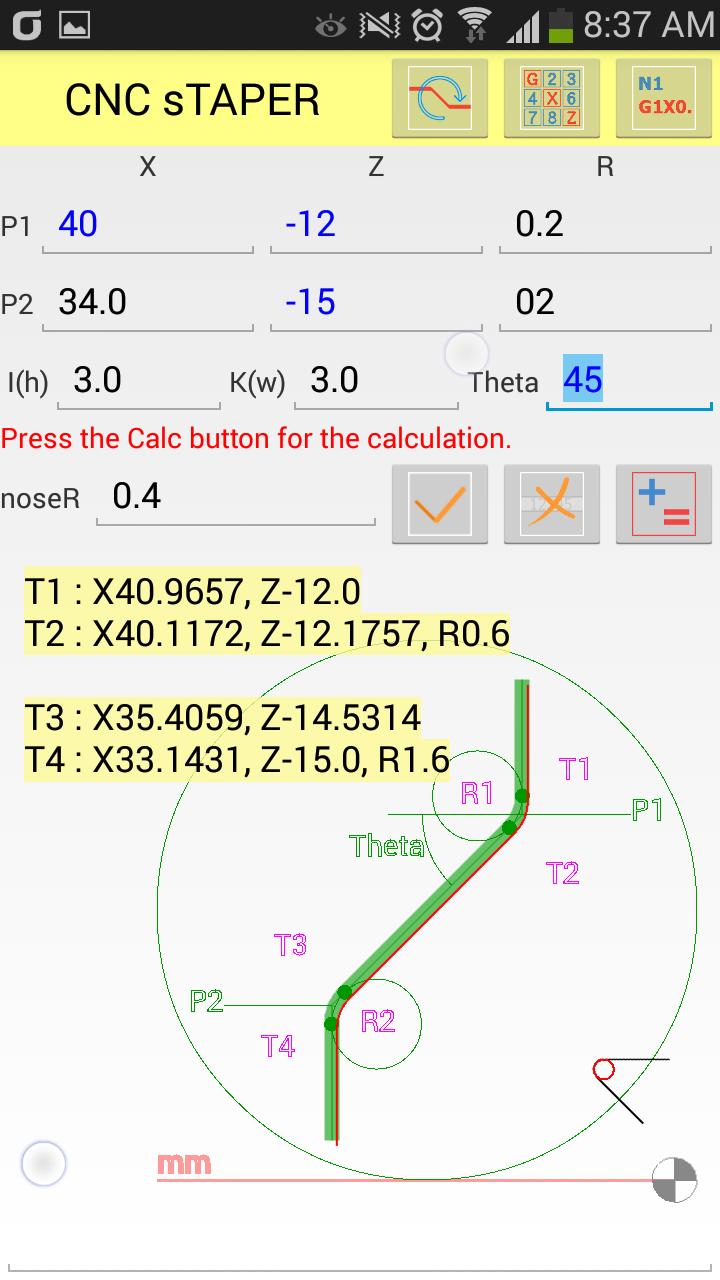Tap the magenta T1 label in the diagram
720x1280 pixels.
click(574, 769)
